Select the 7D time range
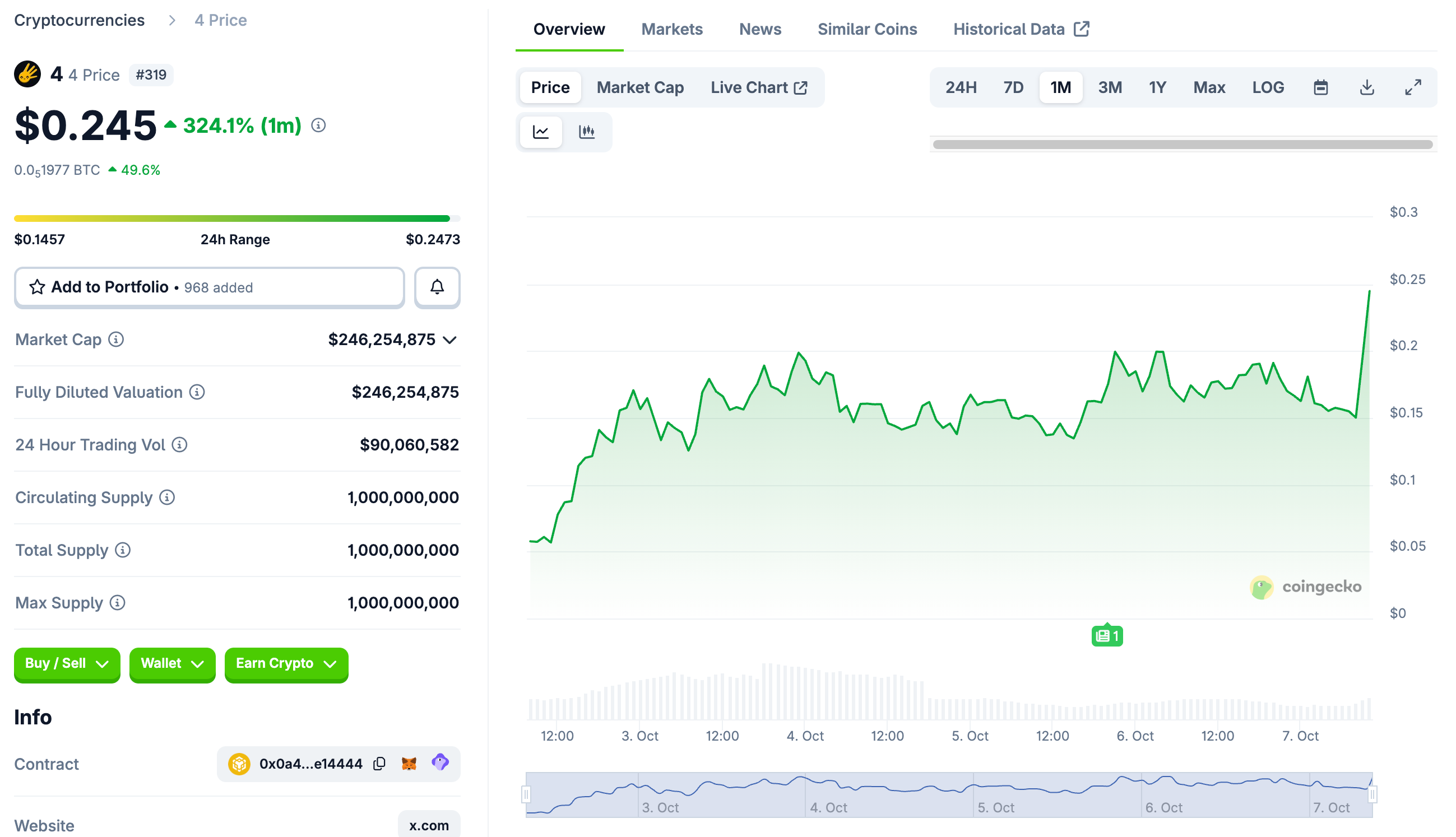The height and width of the screenshot is (837, 1456). click(x=1013, y=87)
